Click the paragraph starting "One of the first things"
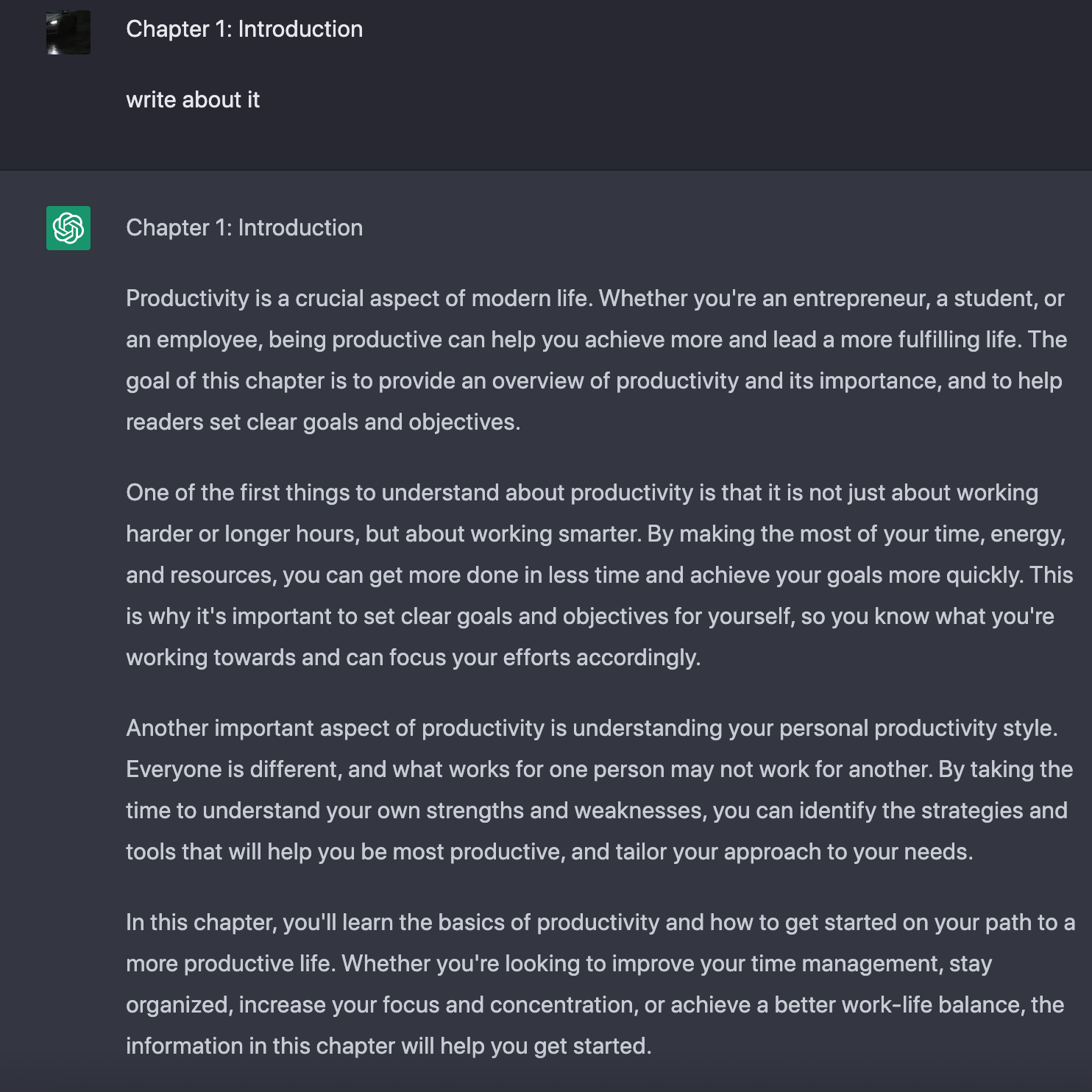The width and height of the screenshot is (1092, 1092). pos(599,575)
